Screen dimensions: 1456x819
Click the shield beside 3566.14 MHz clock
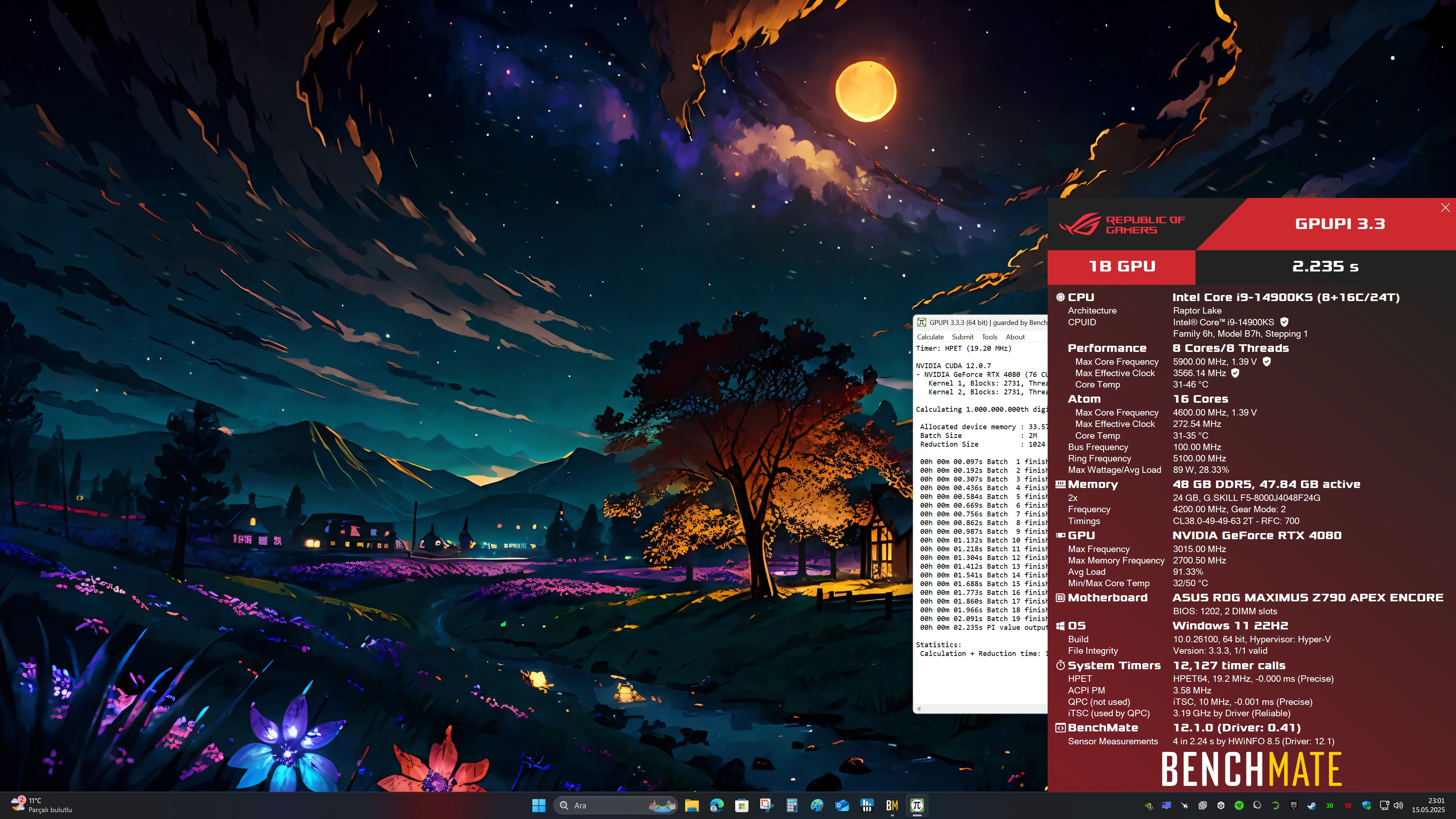tap(1235, 373)
